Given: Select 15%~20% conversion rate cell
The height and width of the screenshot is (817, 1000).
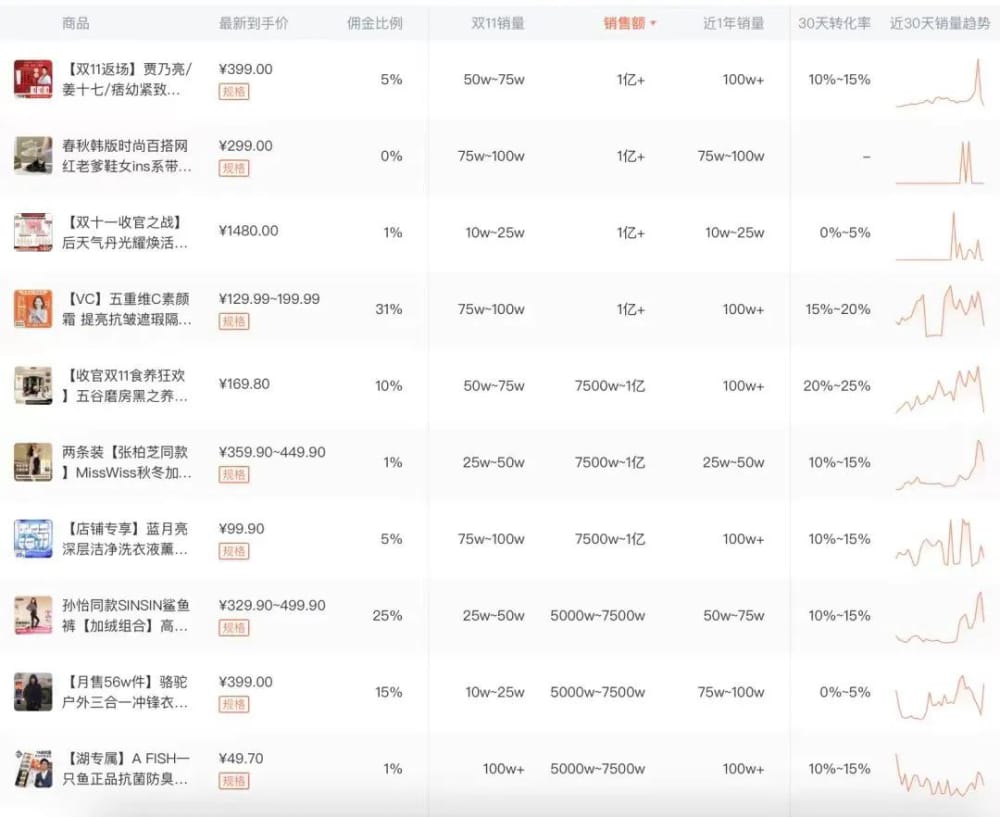Looking at the screenshot, I should [x=838, y=309].
